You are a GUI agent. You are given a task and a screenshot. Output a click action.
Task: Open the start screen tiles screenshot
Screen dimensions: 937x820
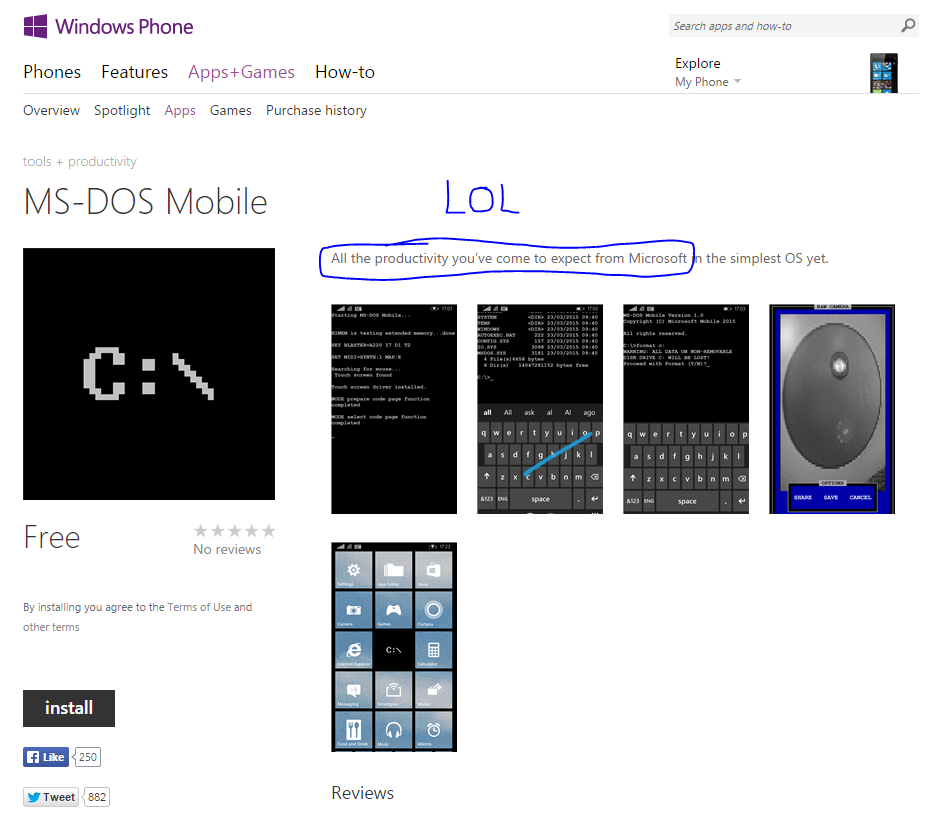tap(394, 647)
